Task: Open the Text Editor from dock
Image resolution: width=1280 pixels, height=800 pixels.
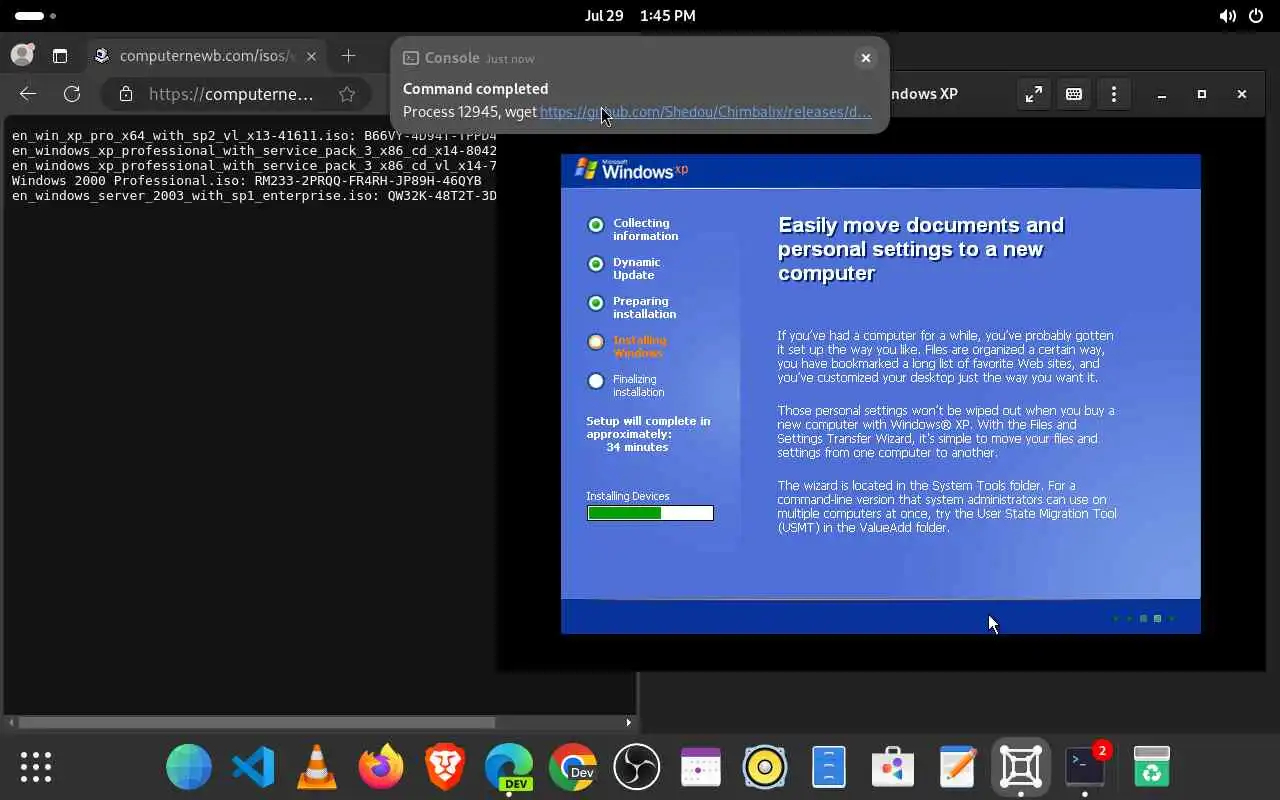Action: (x=957, y=767)
